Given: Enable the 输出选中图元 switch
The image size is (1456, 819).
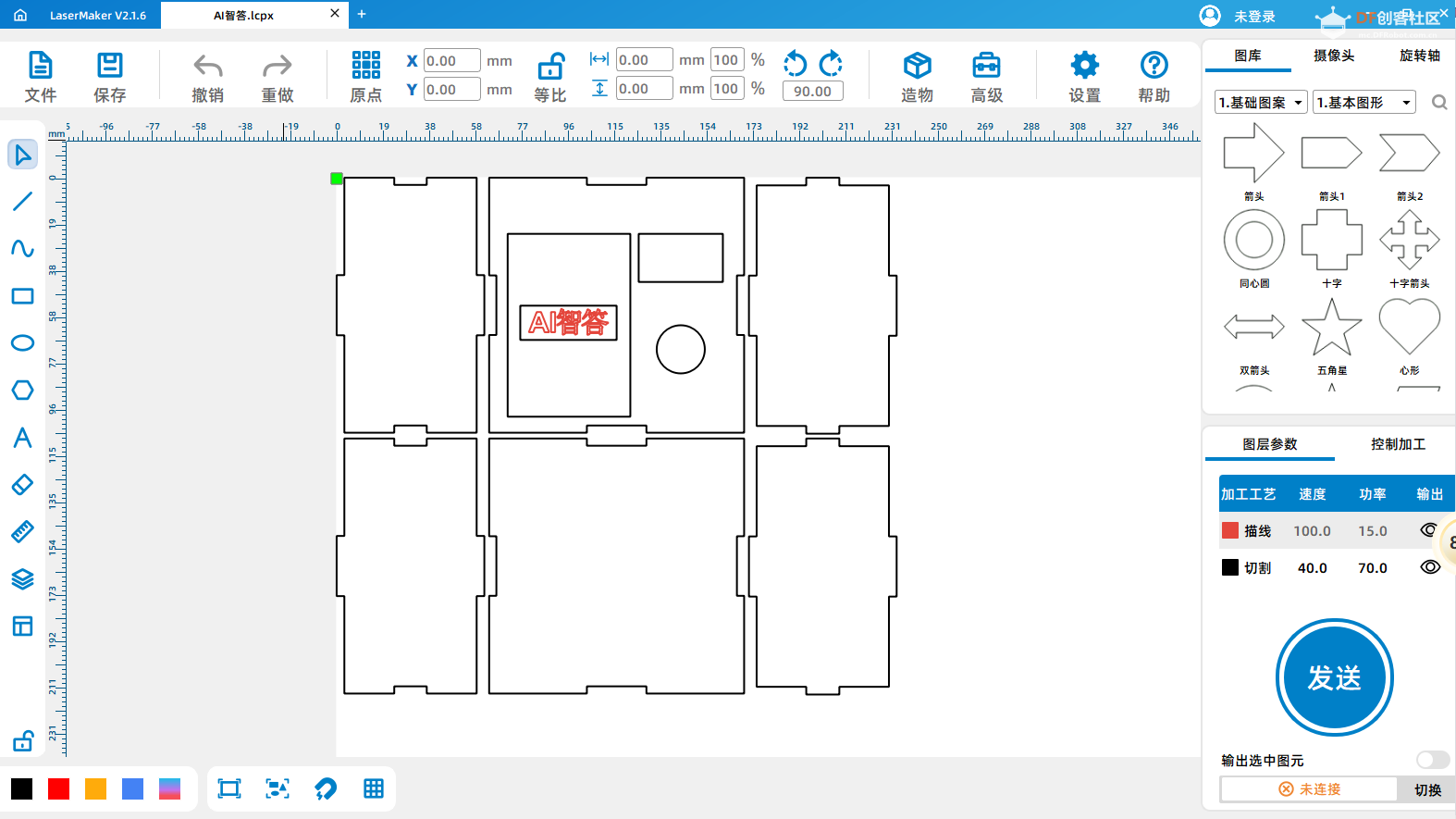Looking at the screenshot, I should [x=1432, y=760].
